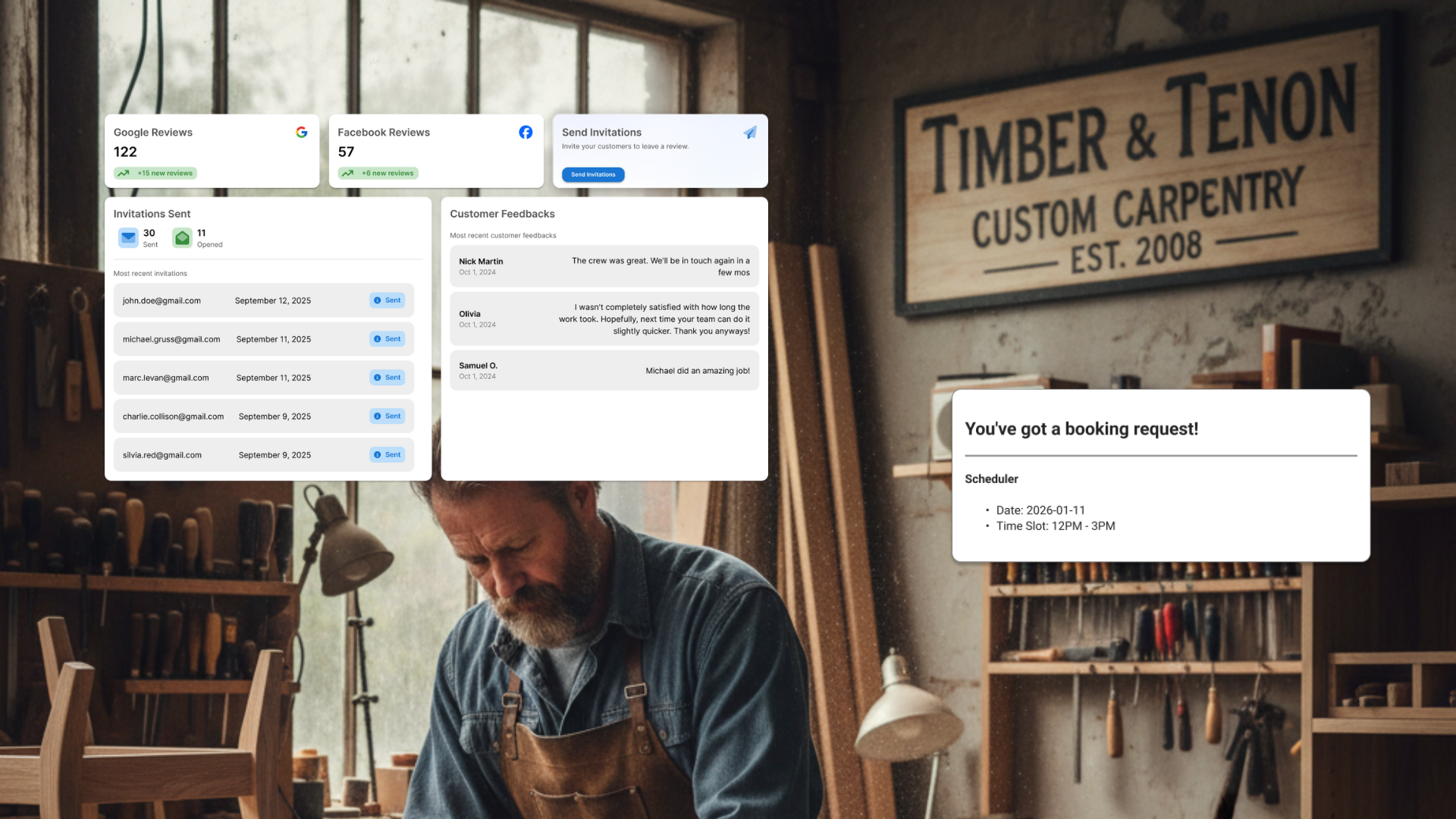1456x819 pixels.
Task: Click the blue Sent envelope icon
Action: click(128, 238)
